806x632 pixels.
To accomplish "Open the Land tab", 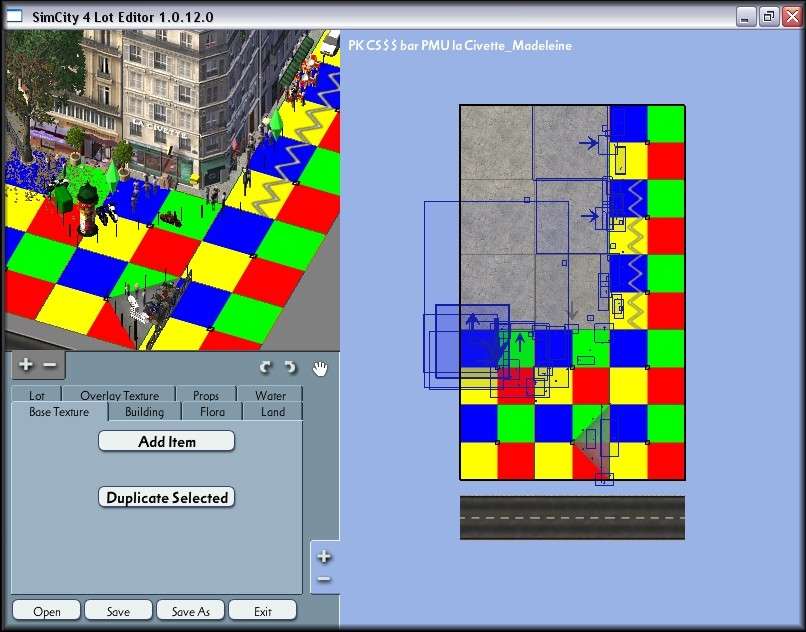I will [x=272, y=411].
